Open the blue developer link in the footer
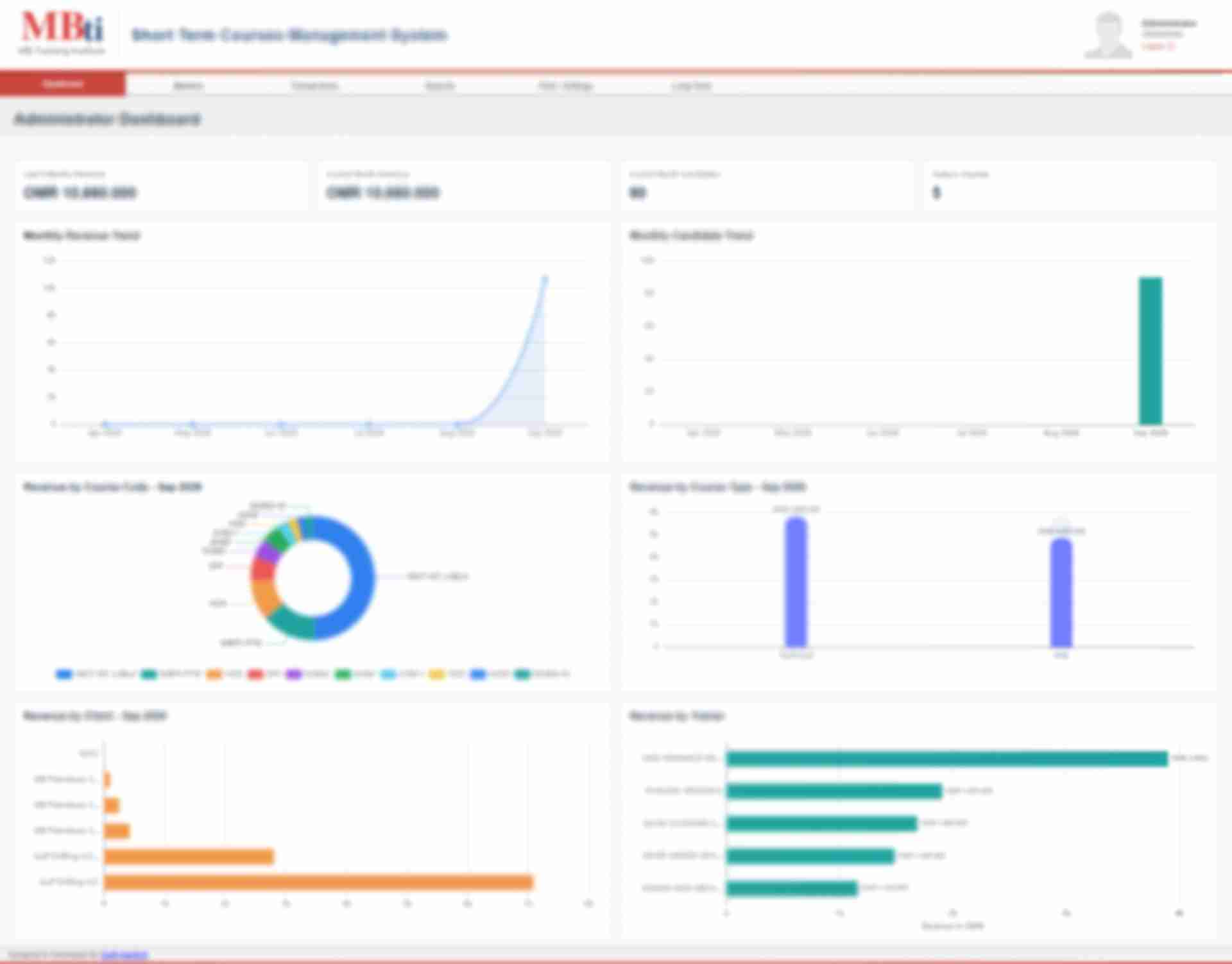The width and height of the screenshot is (1232, 964). tap(124, 955)
